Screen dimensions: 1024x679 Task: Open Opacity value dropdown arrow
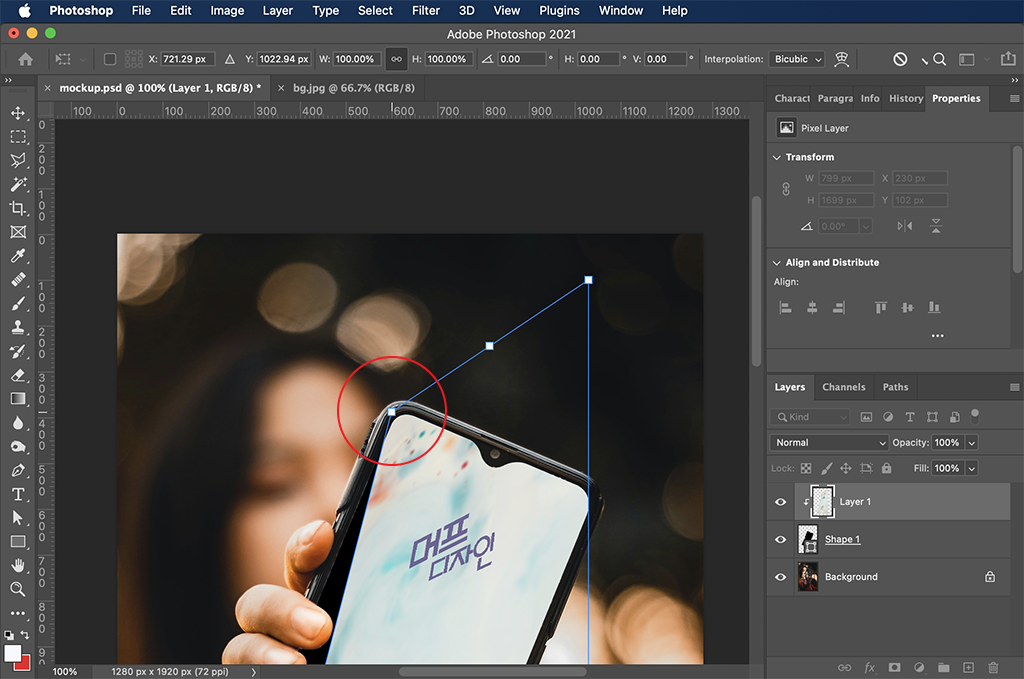[x=972, y=443]
